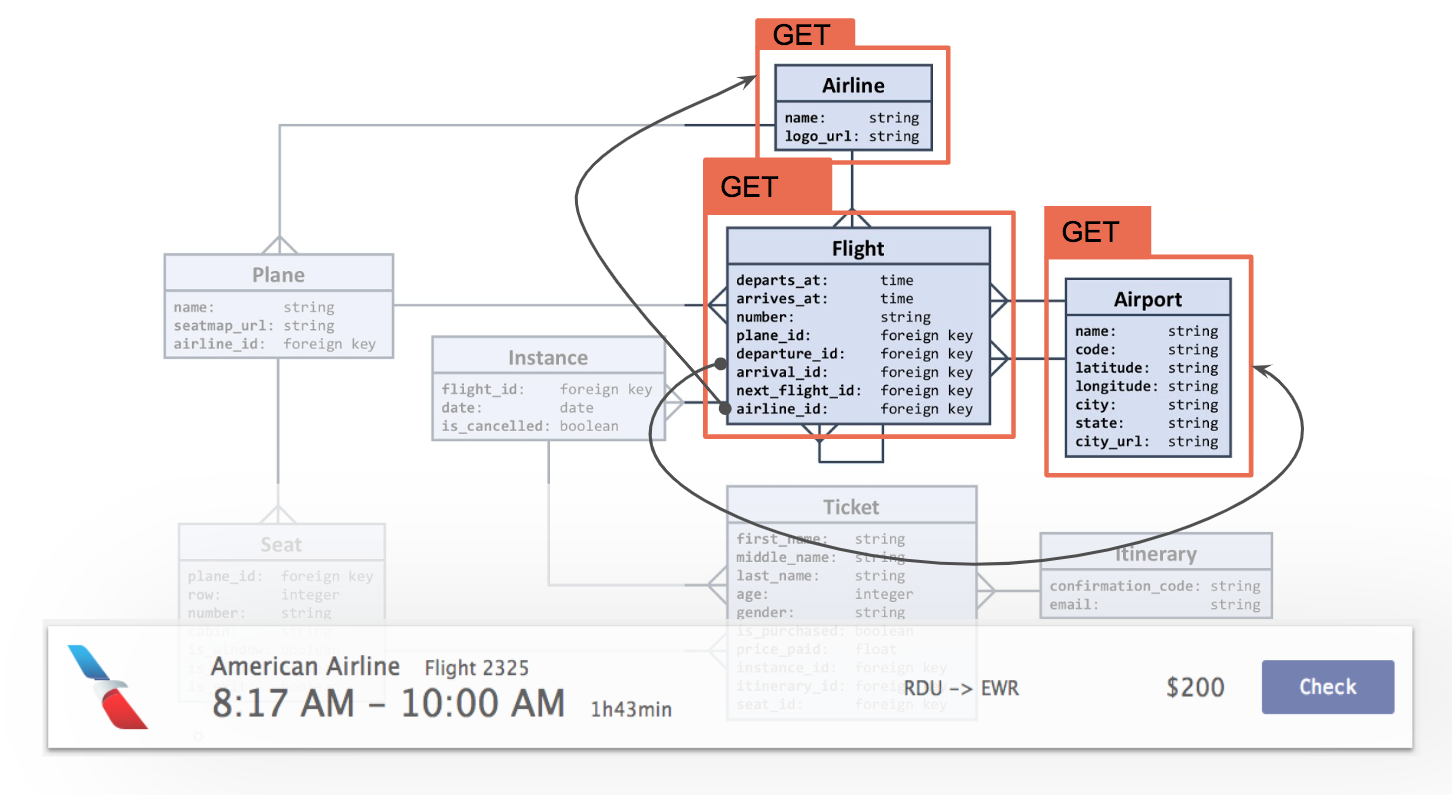
Task: Click the Check button on the flight card
Action: (x=1327, y=687)
